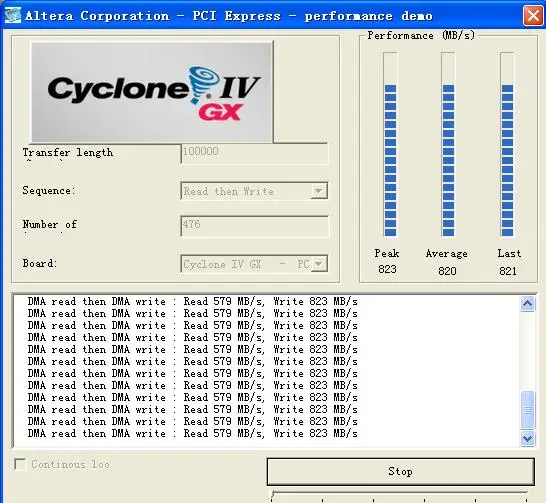Click the Performance (MB/s) group label
This screenshot has height=503, width=546.
click(421, 36)
